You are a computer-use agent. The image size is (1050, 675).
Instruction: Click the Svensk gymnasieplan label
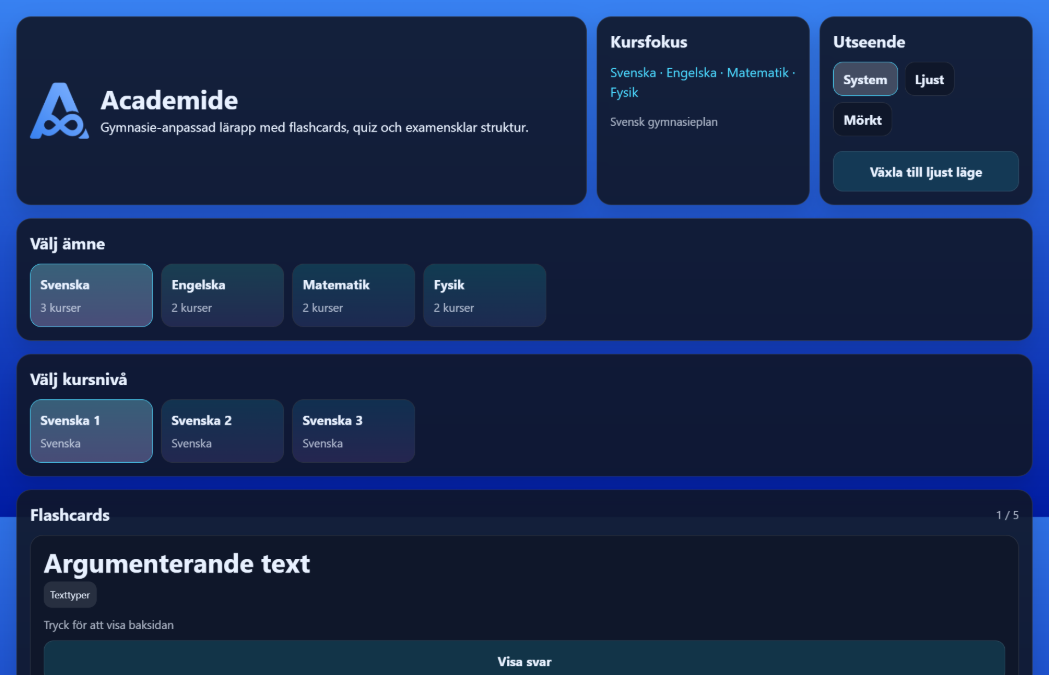[664, 122]
